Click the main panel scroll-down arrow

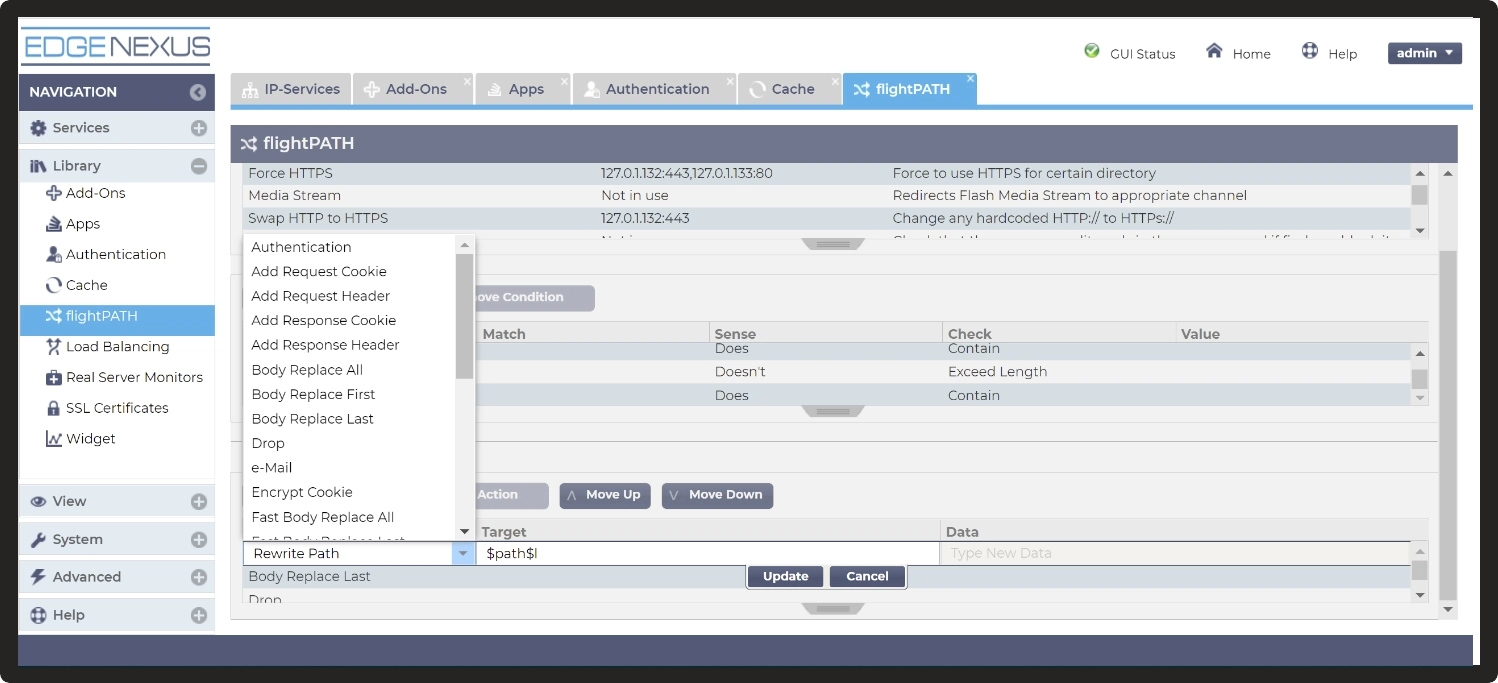pyautogui.click(x=1447, y=609)
